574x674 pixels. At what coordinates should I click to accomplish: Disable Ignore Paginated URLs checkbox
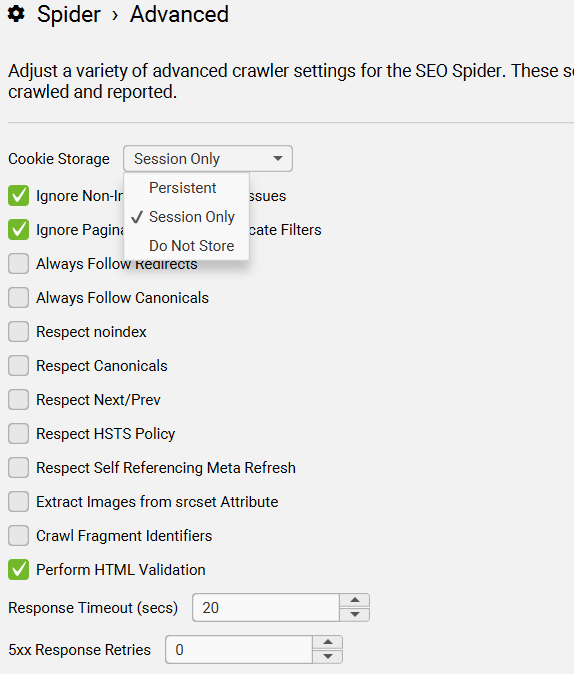pyautogui.click(x=18, y=230)
